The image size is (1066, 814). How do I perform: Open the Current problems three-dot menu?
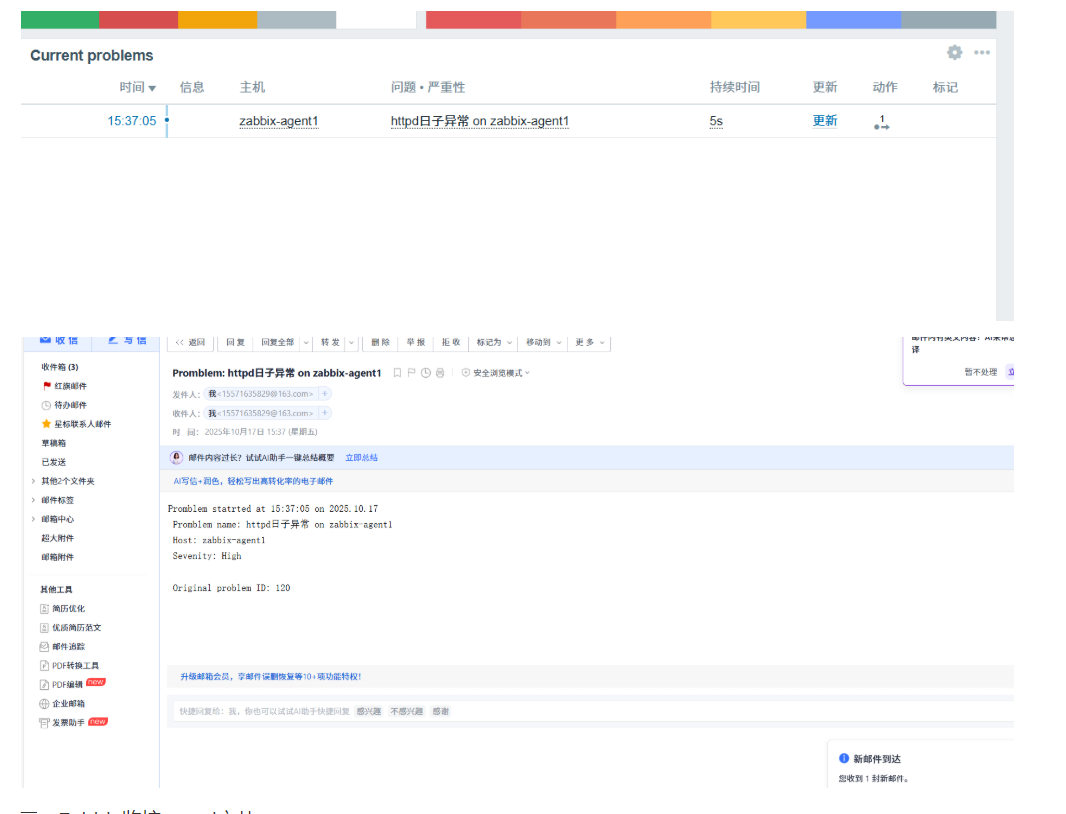click(x=982, y=52)
